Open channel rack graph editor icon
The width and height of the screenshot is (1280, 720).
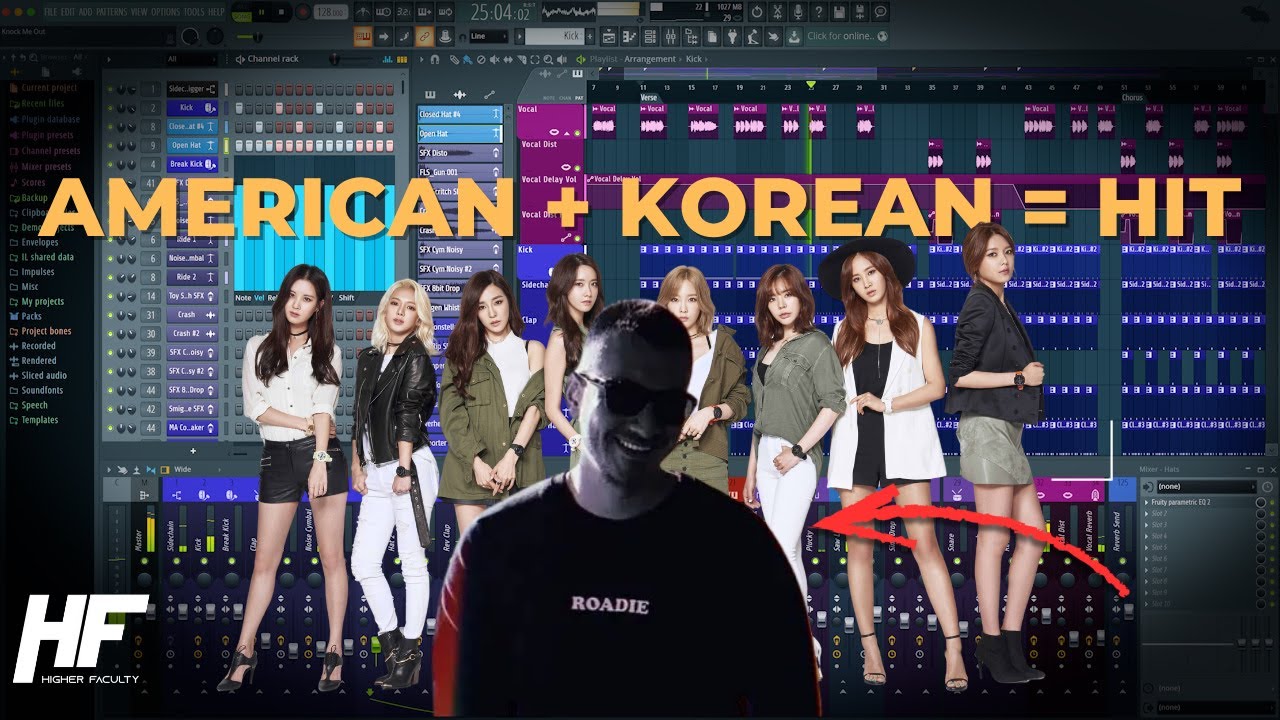click(387, 59)
